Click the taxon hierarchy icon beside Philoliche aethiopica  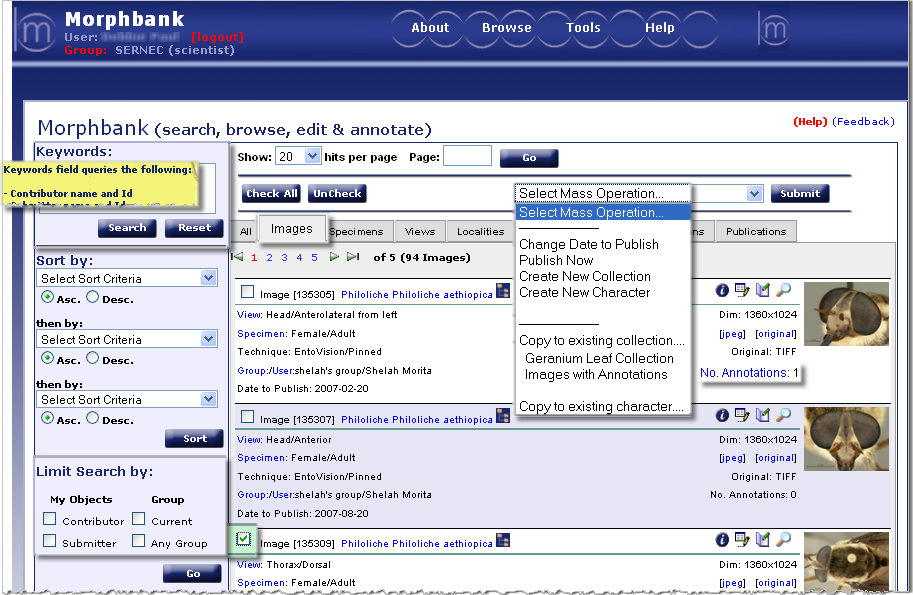point(502,292)
